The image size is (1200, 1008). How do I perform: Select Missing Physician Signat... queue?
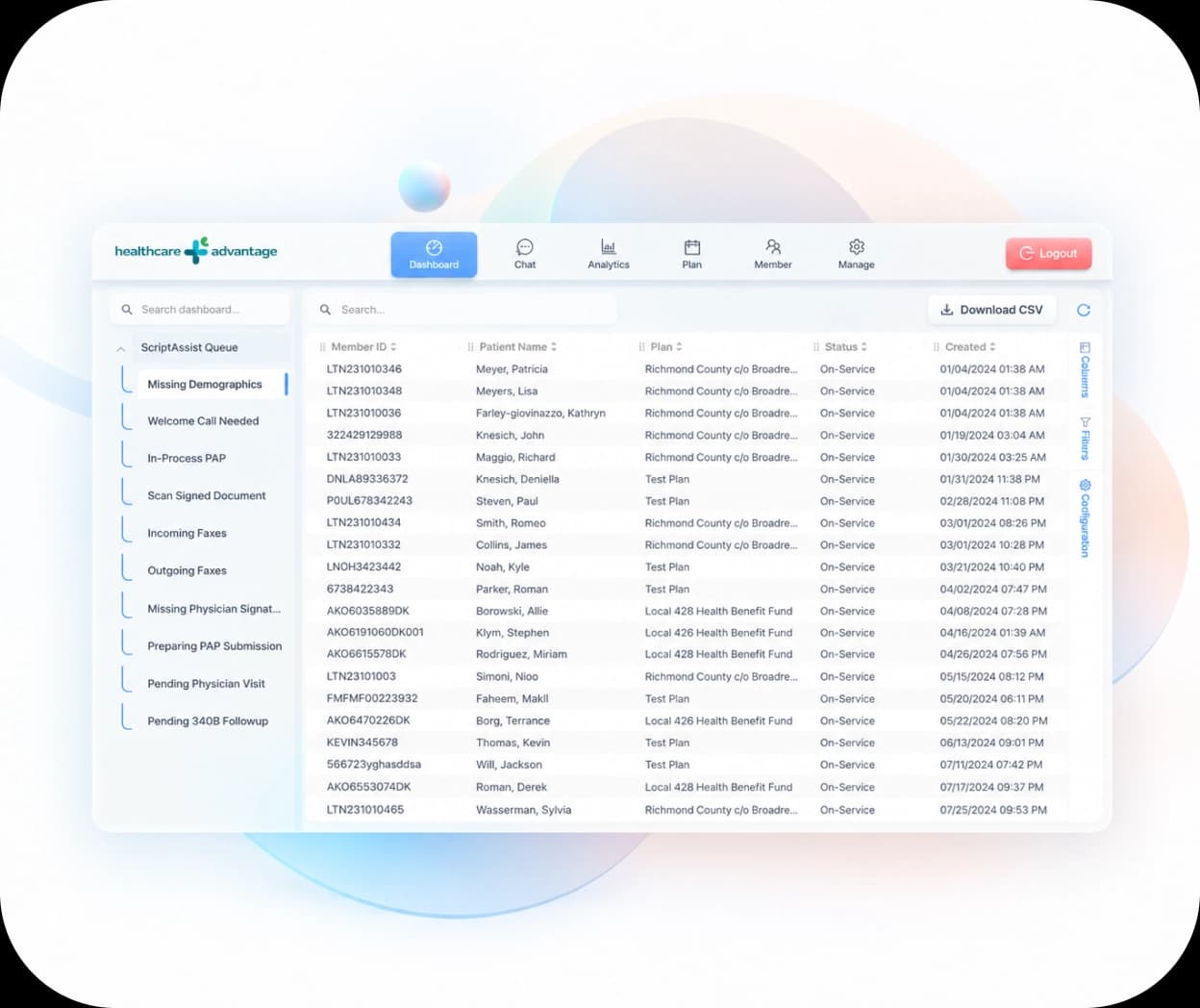click(214, 609)
